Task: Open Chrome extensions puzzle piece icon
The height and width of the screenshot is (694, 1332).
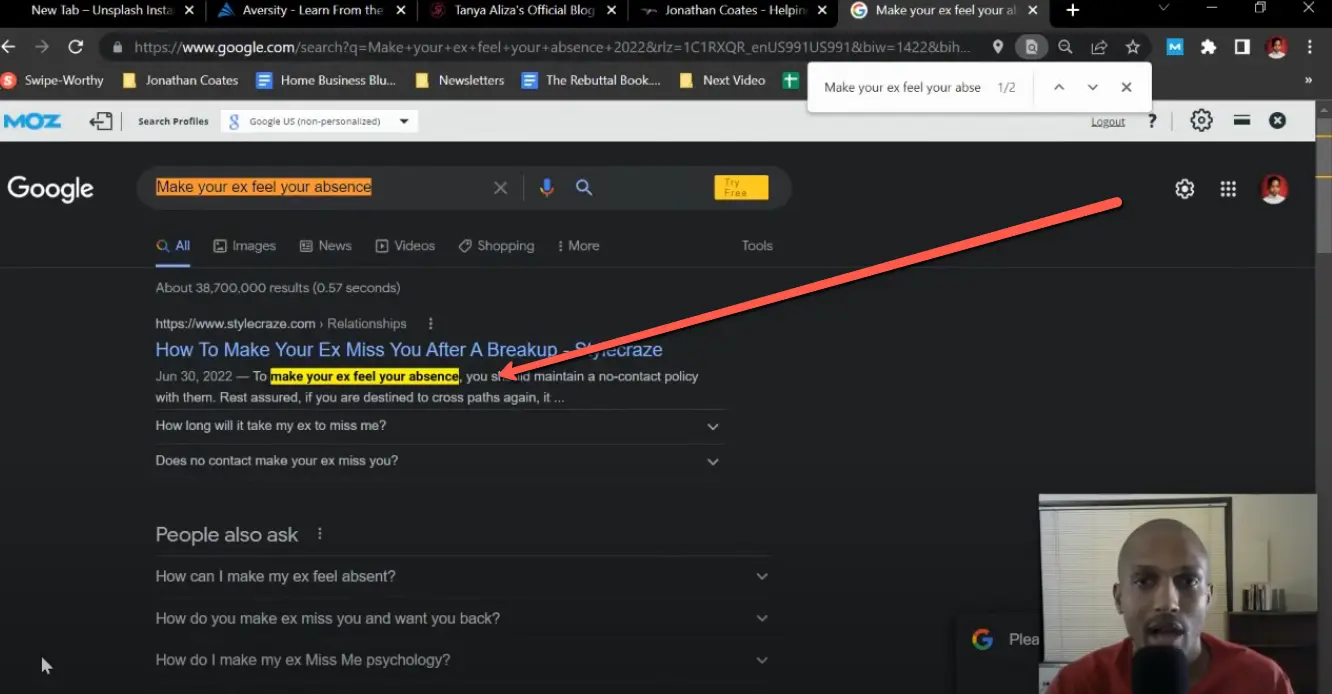Action: [x=1206, y=46]
